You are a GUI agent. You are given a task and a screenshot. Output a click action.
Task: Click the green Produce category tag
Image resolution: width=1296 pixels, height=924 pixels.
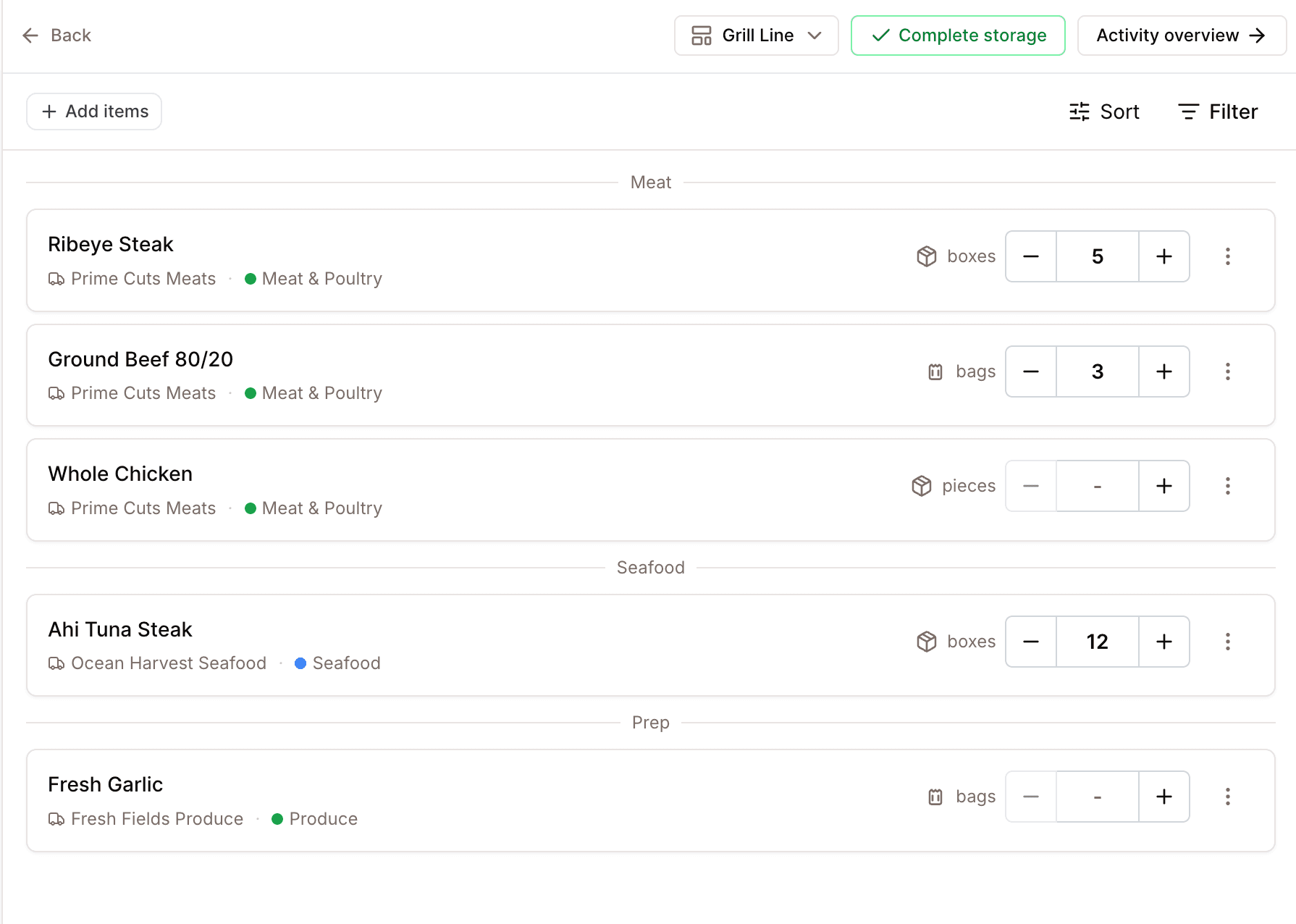[x=314, y=819]
